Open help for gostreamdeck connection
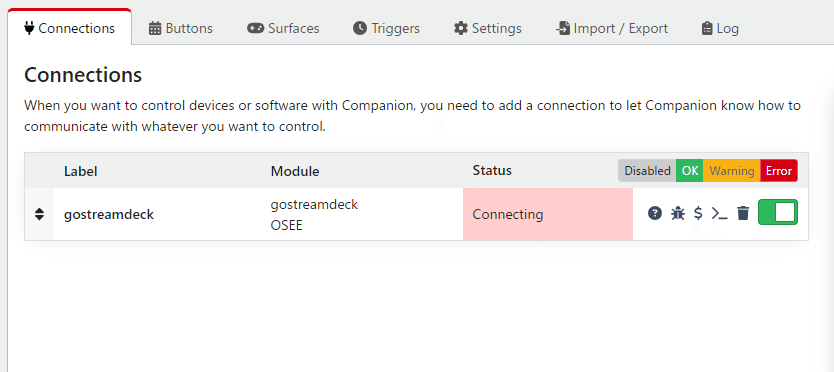 click(x=655, y=213)
